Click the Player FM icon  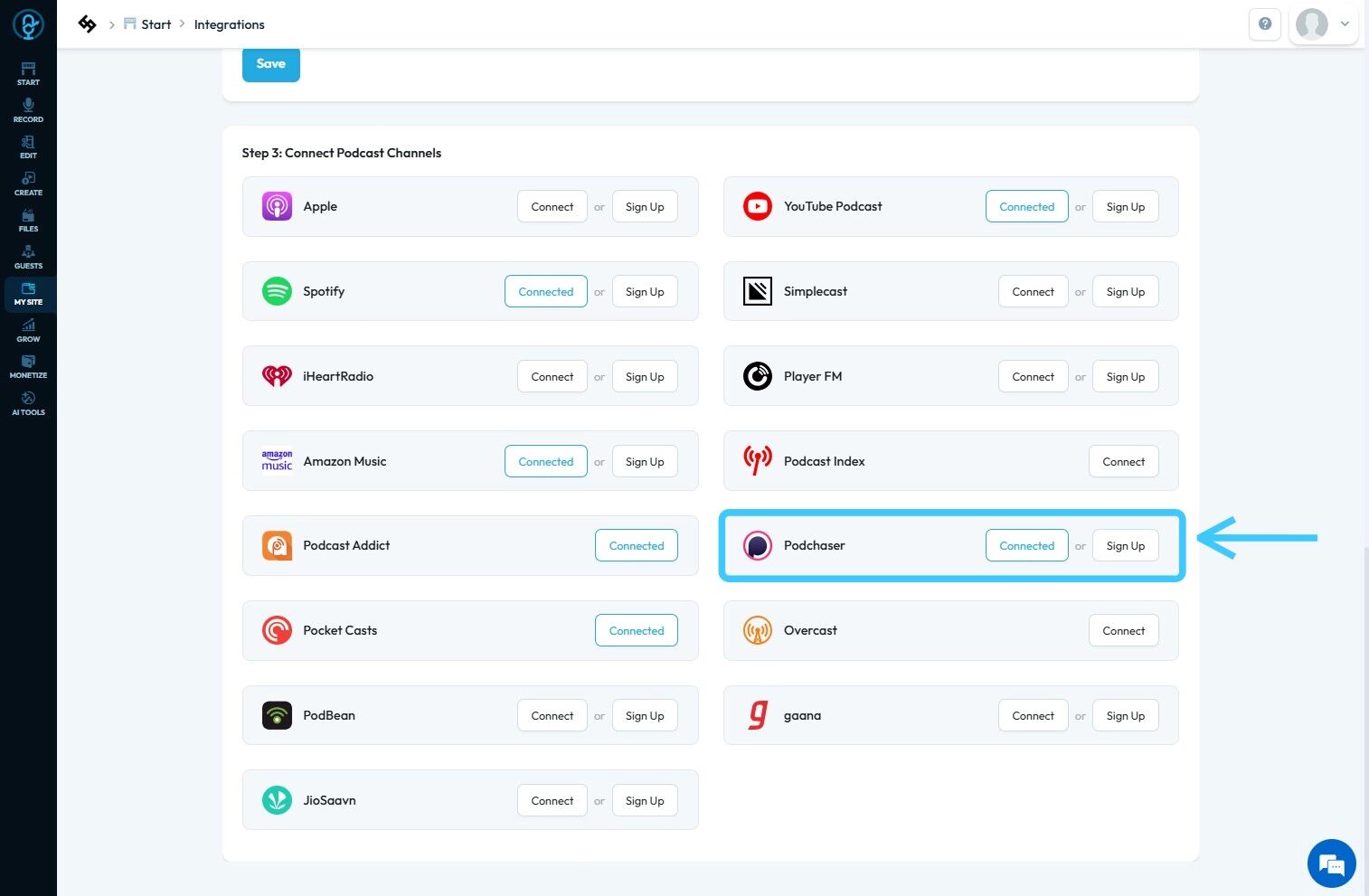tap(758, 376)
